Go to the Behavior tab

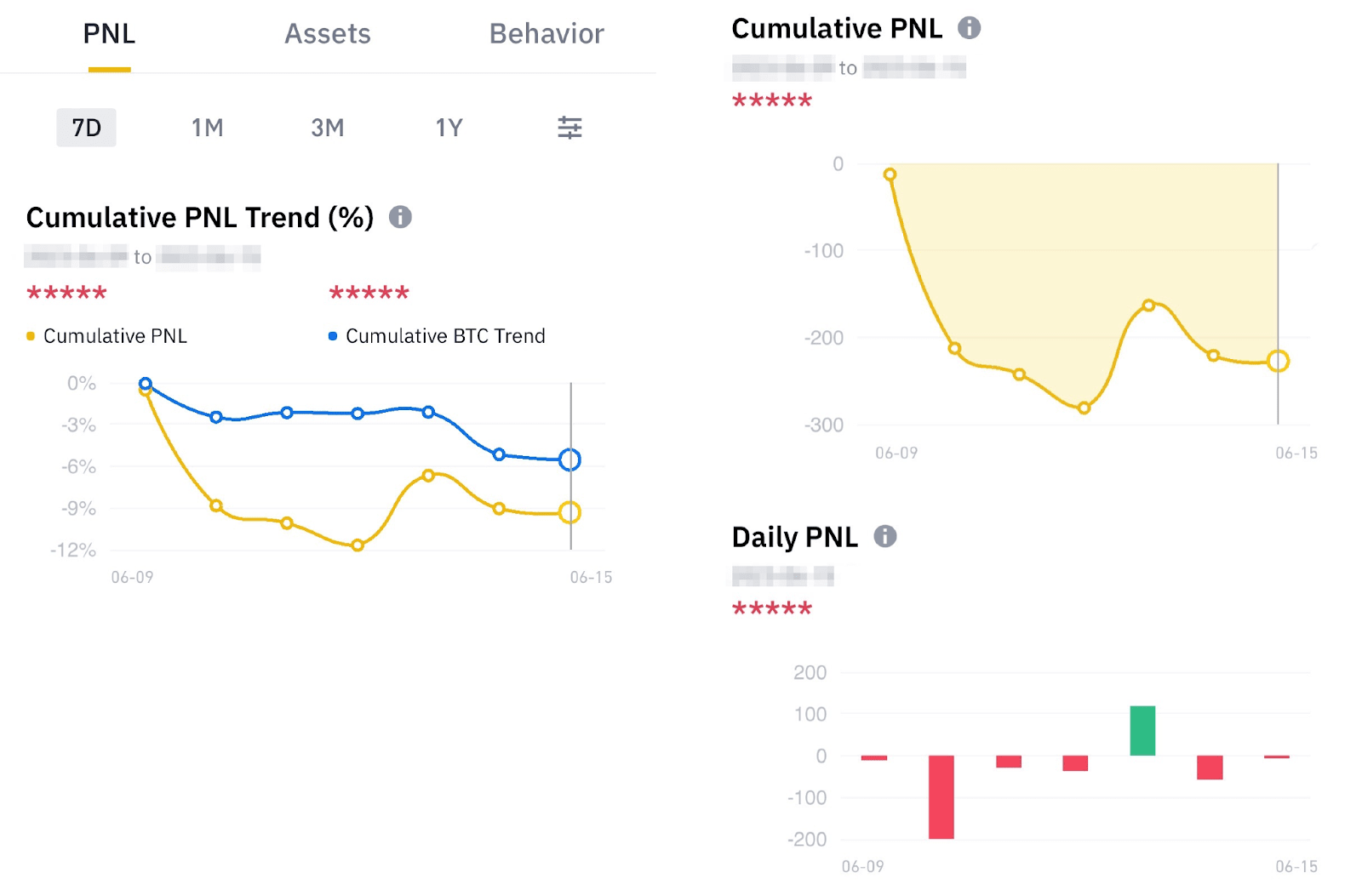pos(547,34)
